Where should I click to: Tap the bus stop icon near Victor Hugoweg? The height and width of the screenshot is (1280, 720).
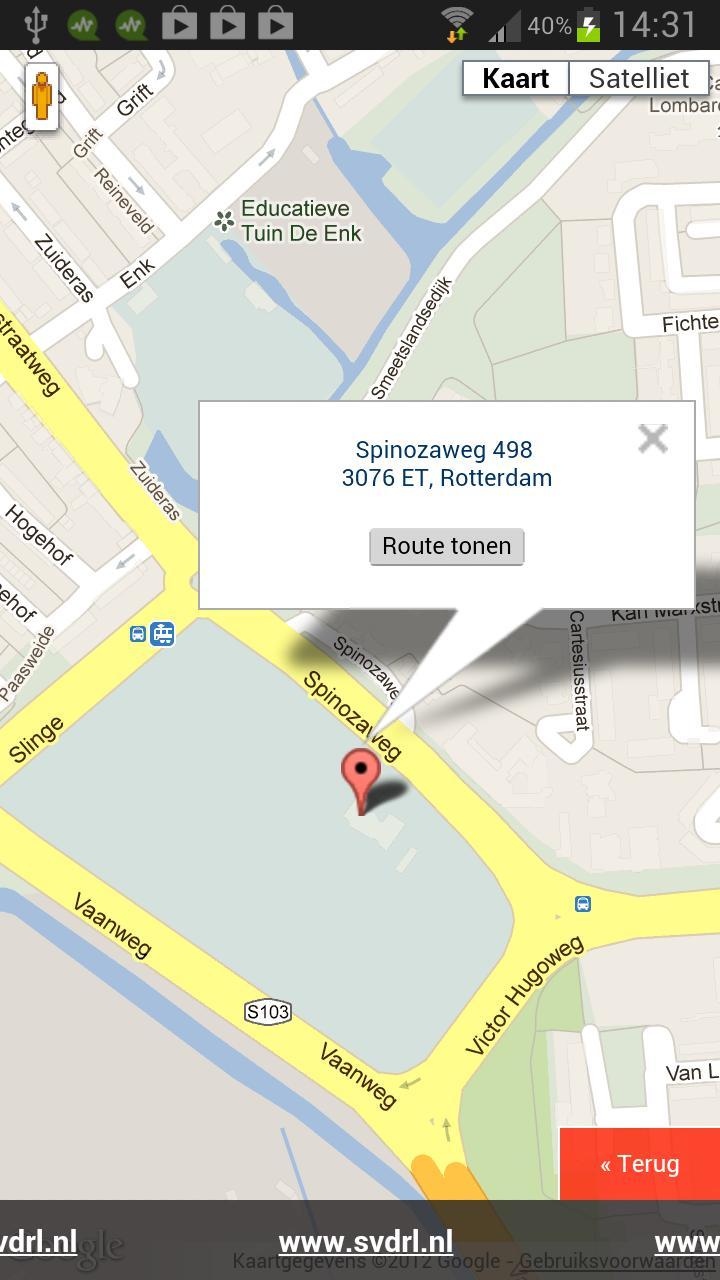pyautogui.click(x=583, y=904)
